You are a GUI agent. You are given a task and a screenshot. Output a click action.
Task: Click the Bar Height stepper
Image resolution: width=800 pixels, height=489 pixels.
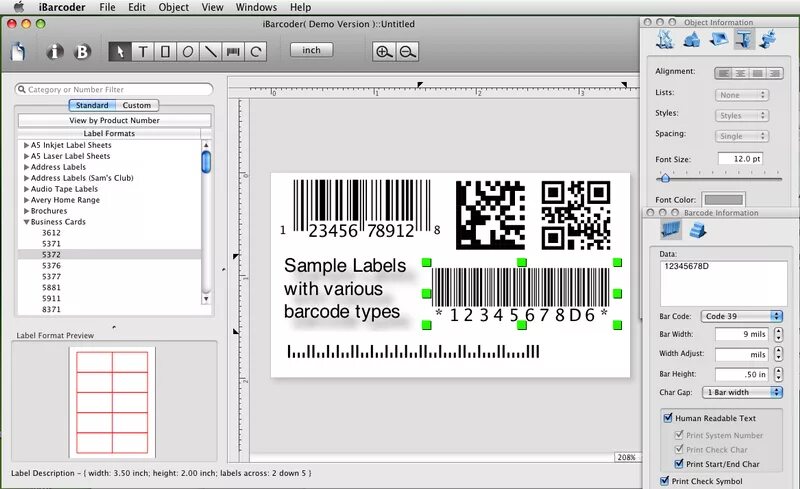pyautogui.click(x=778, y=374)
